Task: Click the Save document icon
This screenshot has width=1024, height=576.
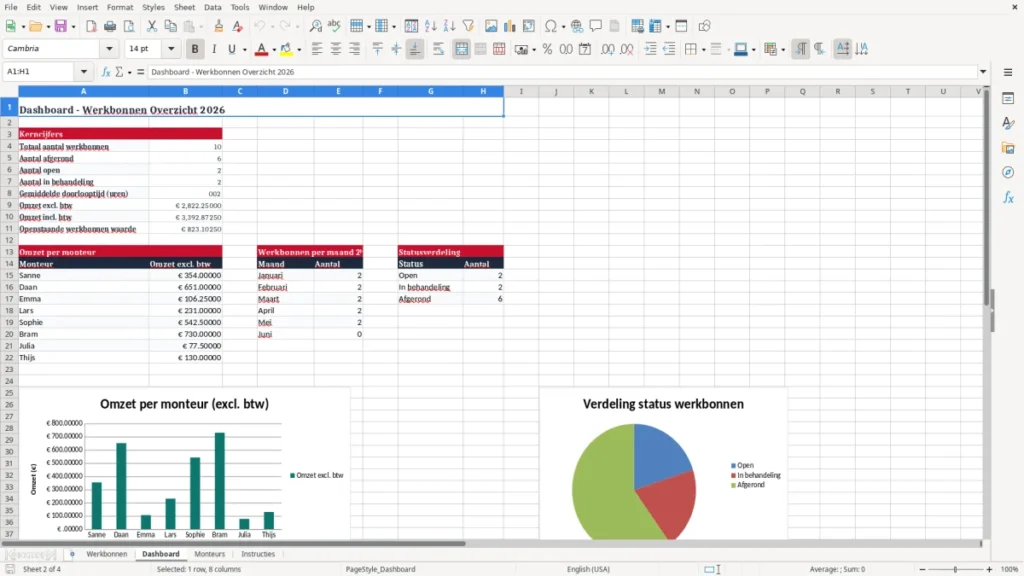Action: 61,26
